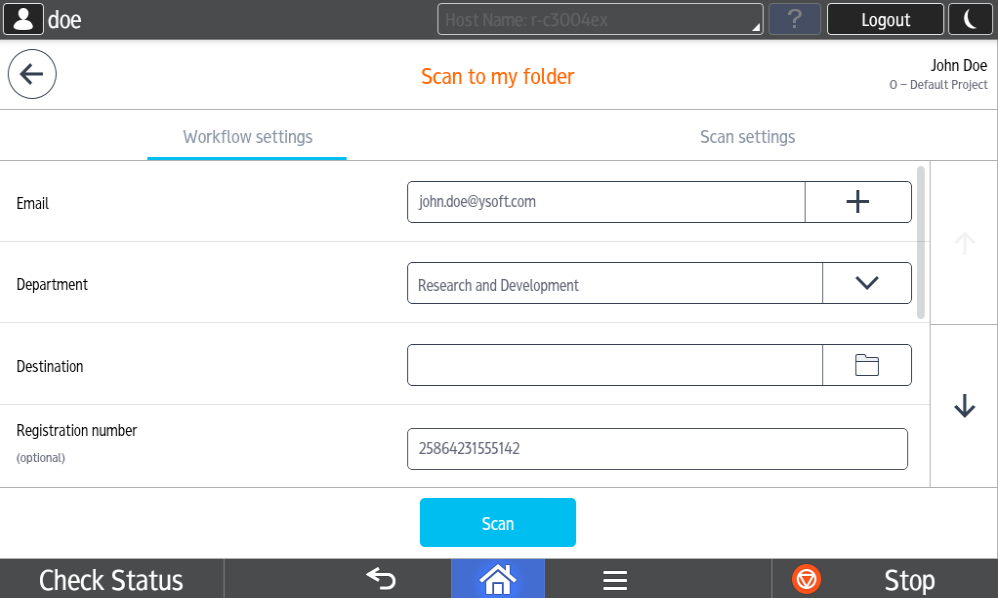The width and height of the screenshot is (998, 598).
Task: Switch to the Scan settings tab
Action: [747, 137]
